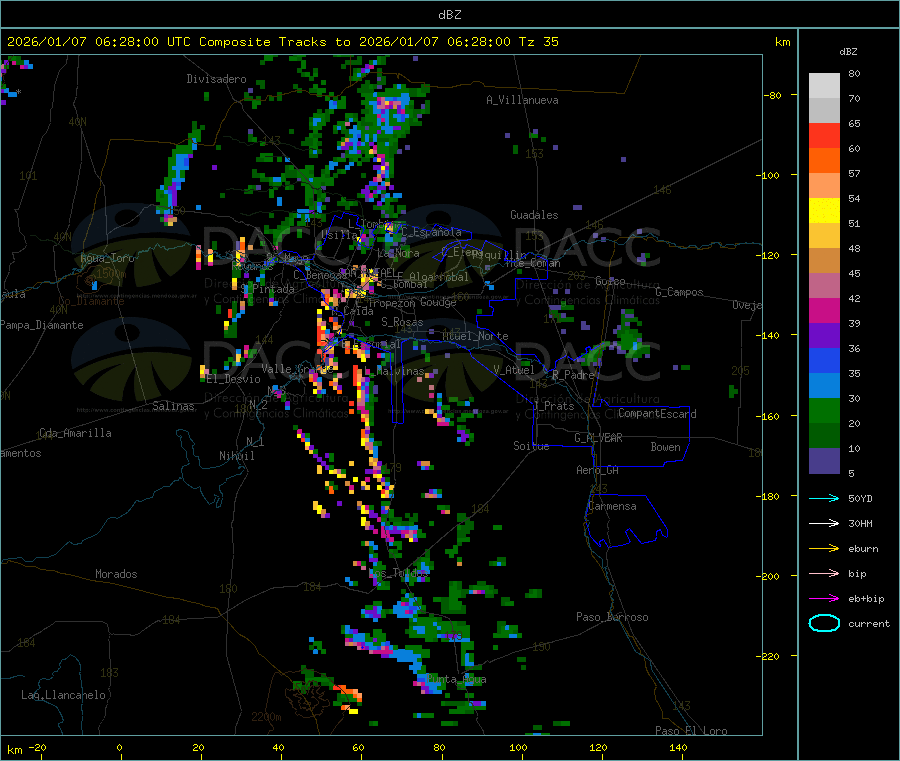Click the red storm cell near Punta_Agua
Viewport: 900px width, 761px height.
tap(348, 694)
